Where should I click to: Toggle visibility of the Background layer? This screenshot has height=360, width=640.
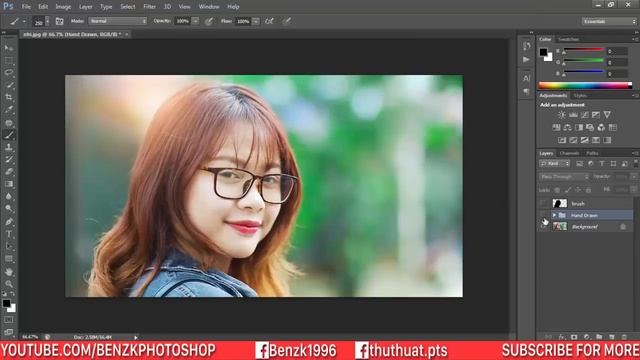pyautogui.click(x=543, y=226)
